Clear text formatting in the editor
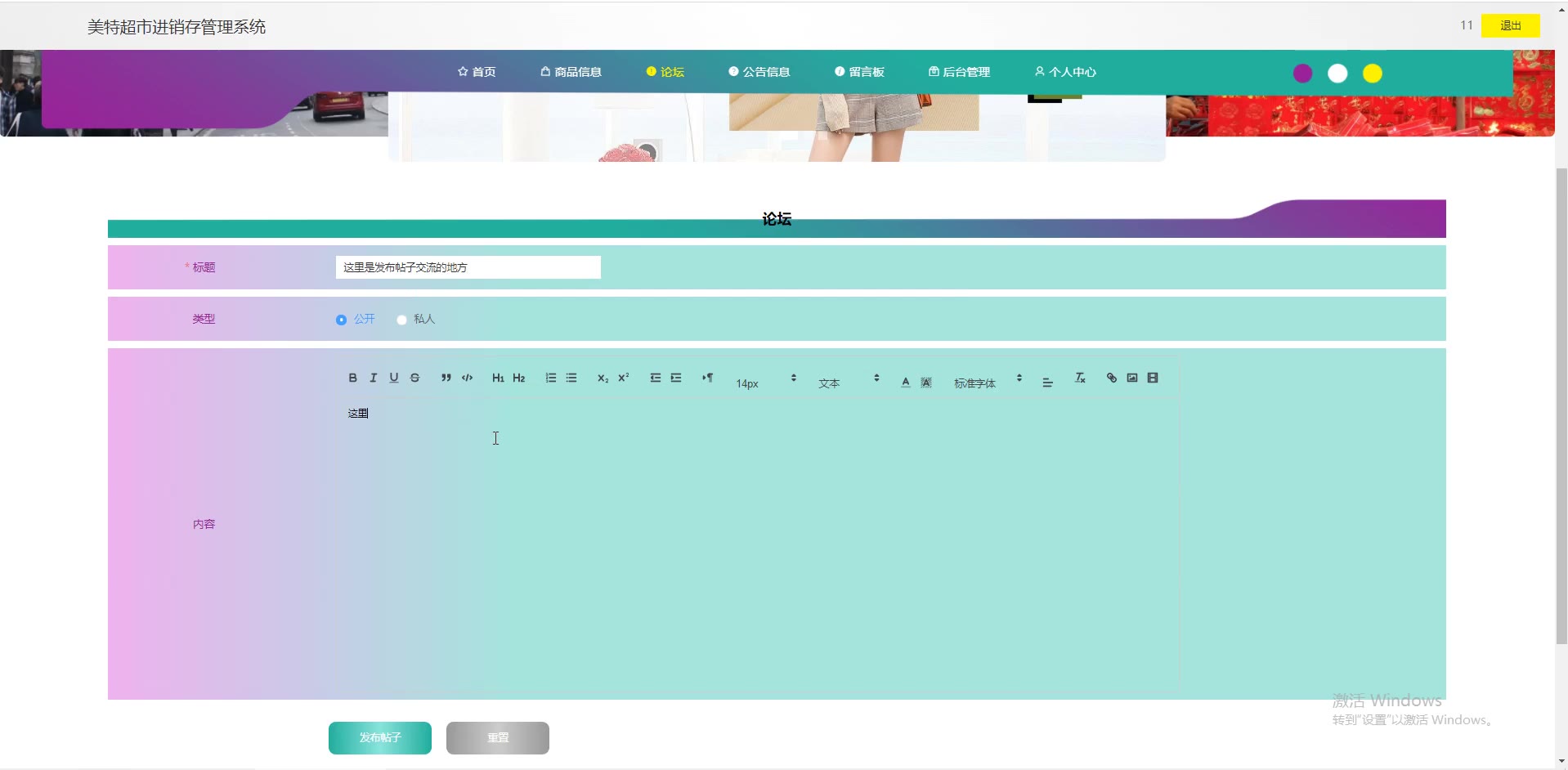This screenshot has height=770, width=1568. (x=1080, y=378)
